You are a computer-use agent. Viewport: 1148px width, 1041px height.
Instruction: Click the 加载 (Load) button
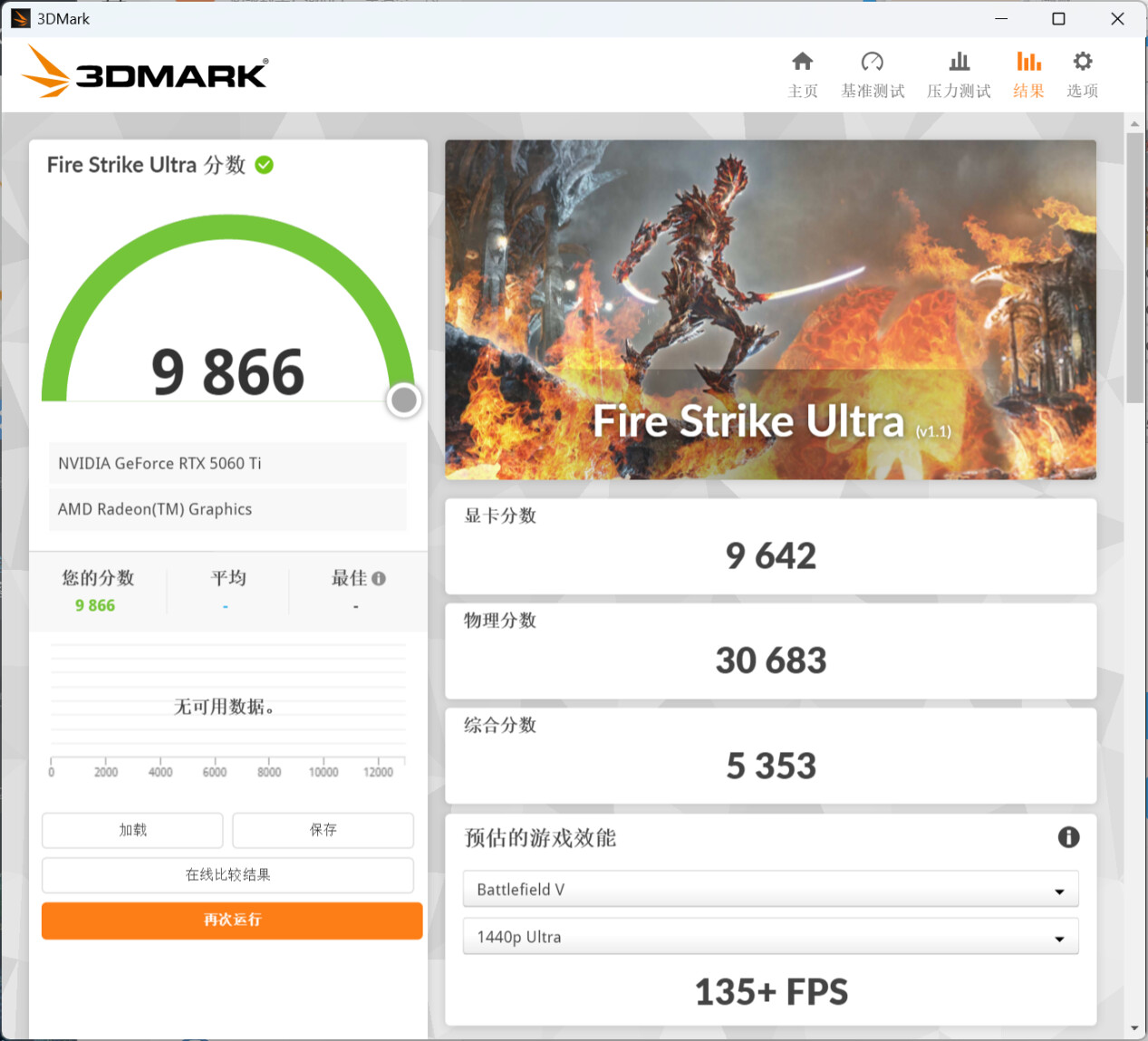(132, 830)
